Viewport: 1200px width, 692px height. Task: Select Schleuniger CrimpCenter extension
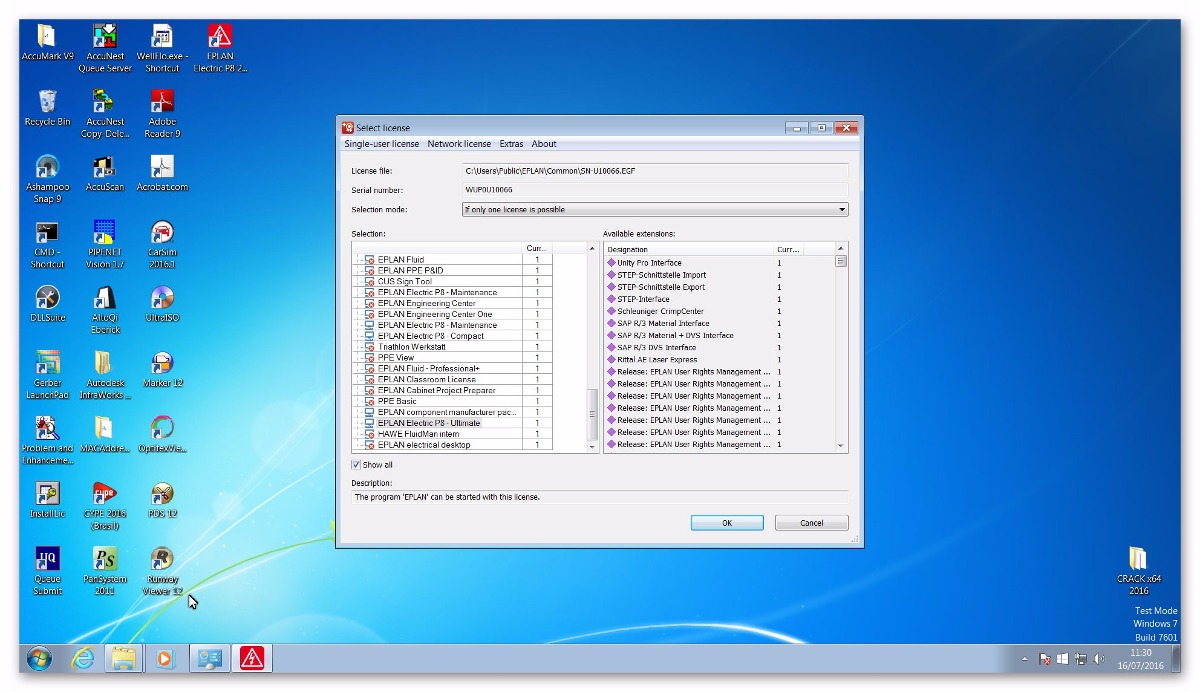(x=719, y=311)
